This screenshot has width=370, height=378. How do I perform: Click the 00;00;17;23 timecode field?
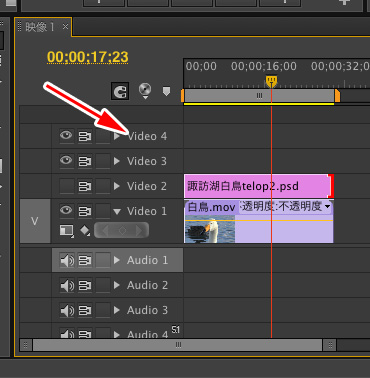88,57
